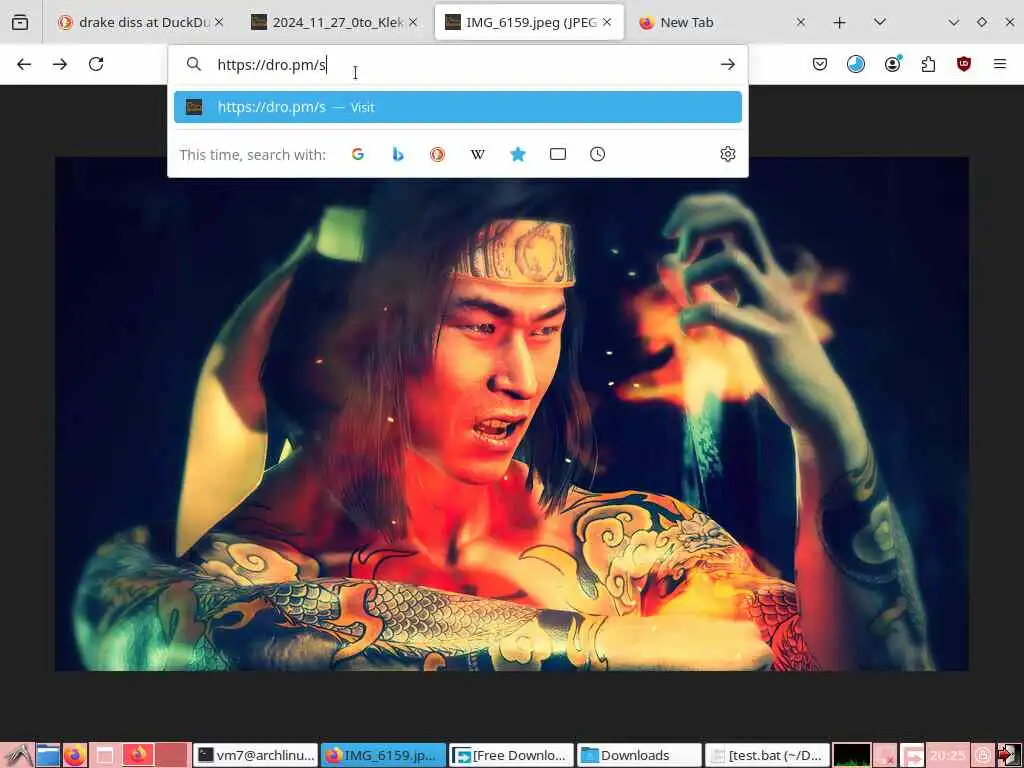The image size is (1024, 768).
Task: Search this time with Bing
Action: click(x=398, y=154)
